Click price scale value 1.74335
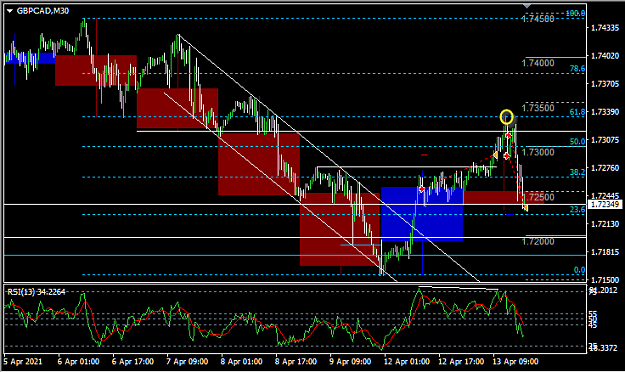 point(605,28)
